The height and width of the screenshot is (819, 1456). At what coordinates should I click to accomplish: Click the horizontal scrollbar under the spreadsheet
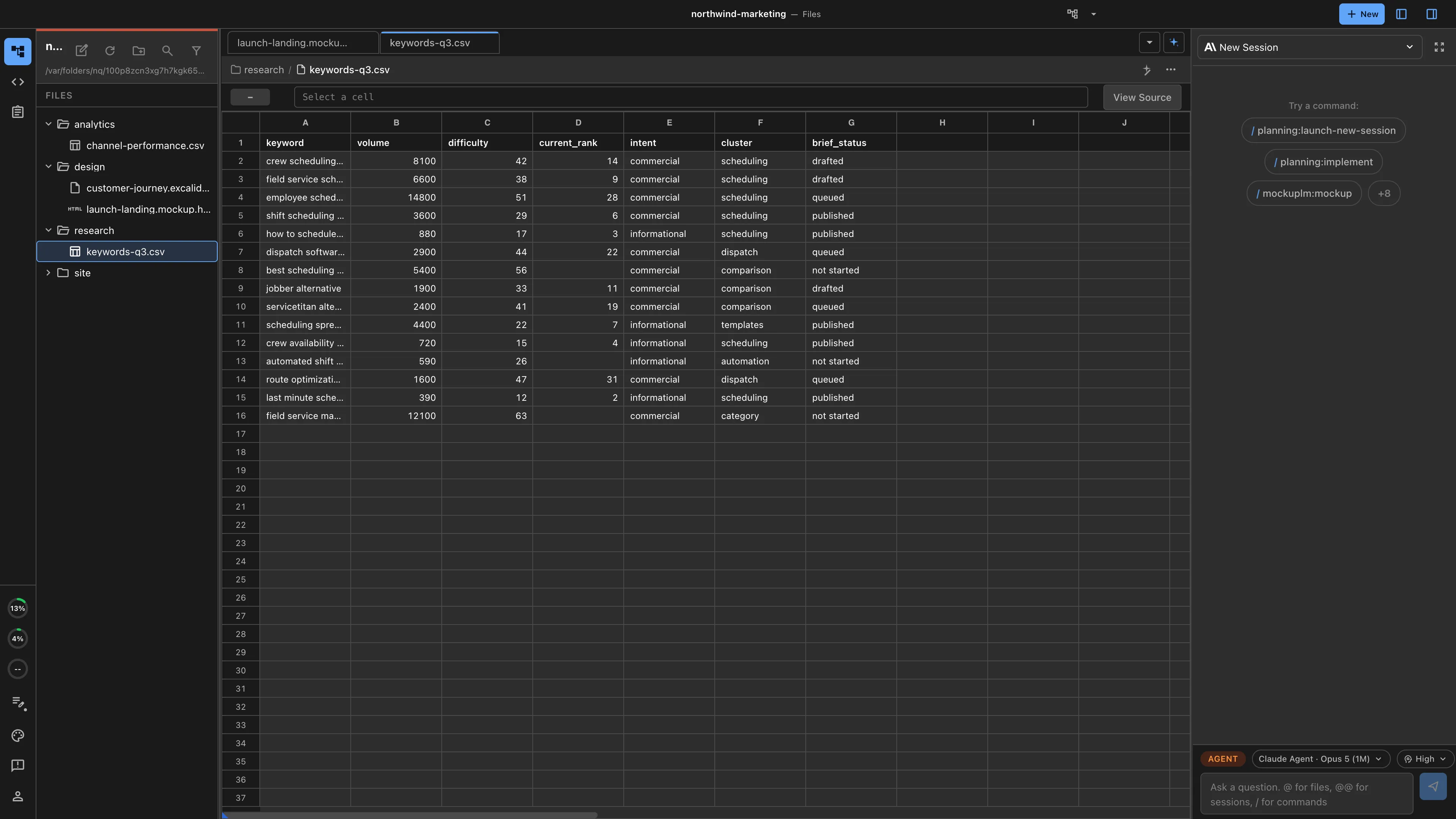click(x=411, y=815)
